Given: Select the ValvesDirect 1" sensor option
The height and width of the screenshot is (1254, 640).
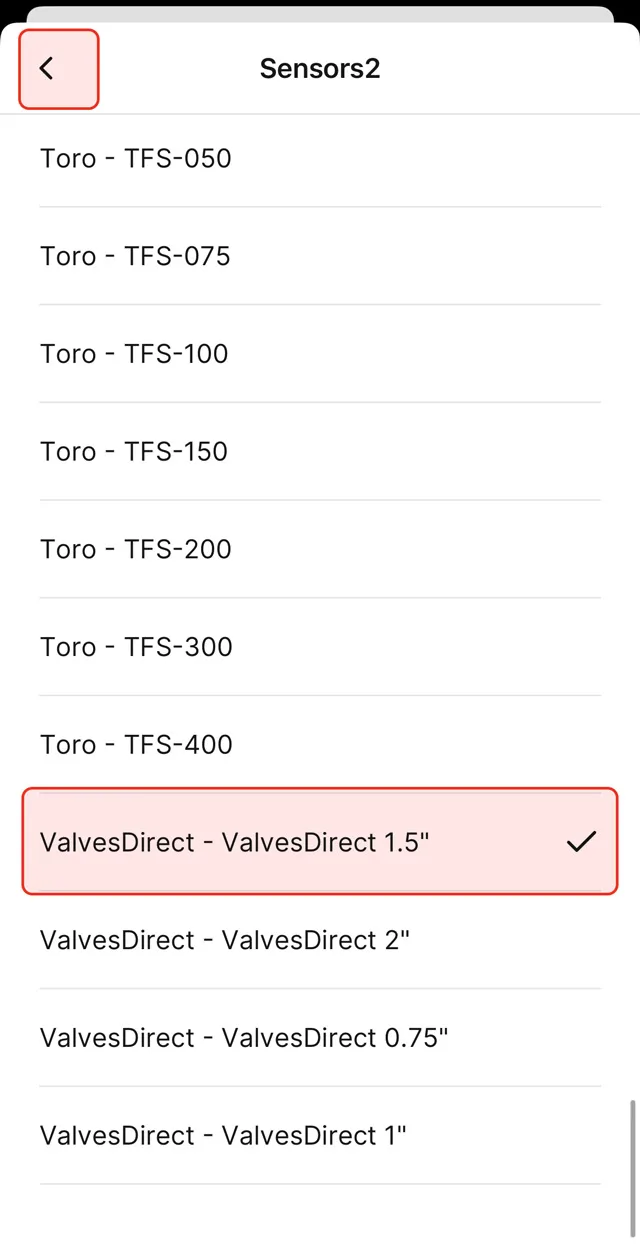Looking at the screenshot, I should click(223, 1136).
